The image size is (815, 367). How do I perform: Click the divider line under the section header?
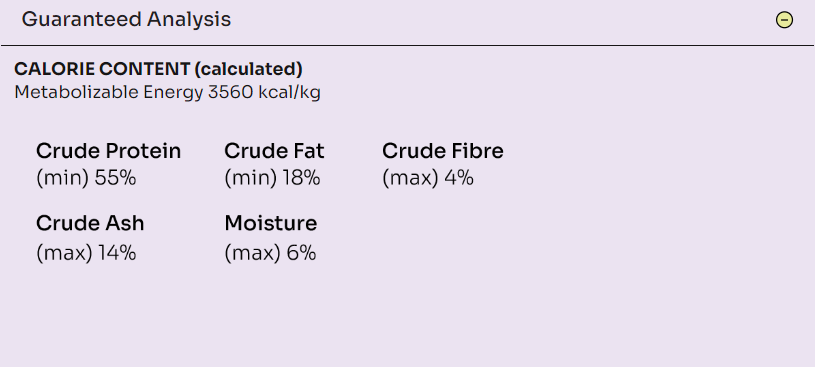(408, 46)
